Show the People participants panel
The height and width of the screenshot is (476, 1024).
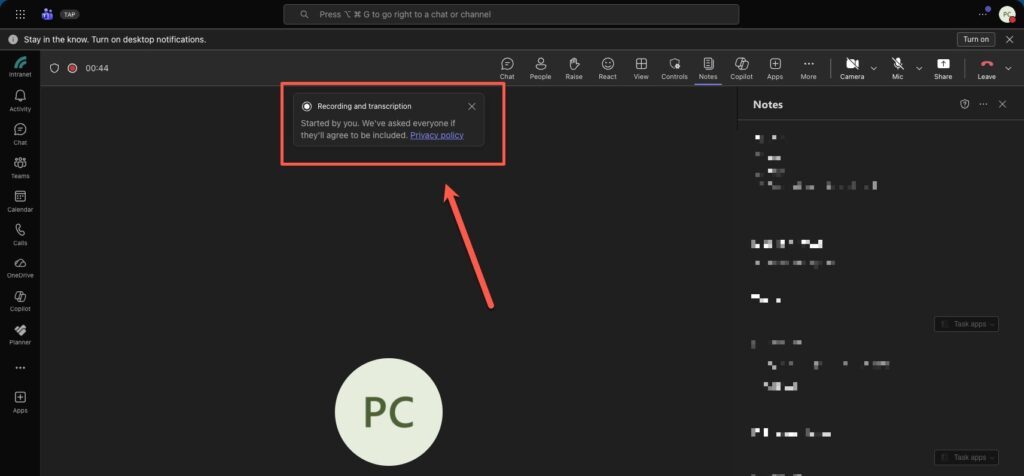point(540,67)
